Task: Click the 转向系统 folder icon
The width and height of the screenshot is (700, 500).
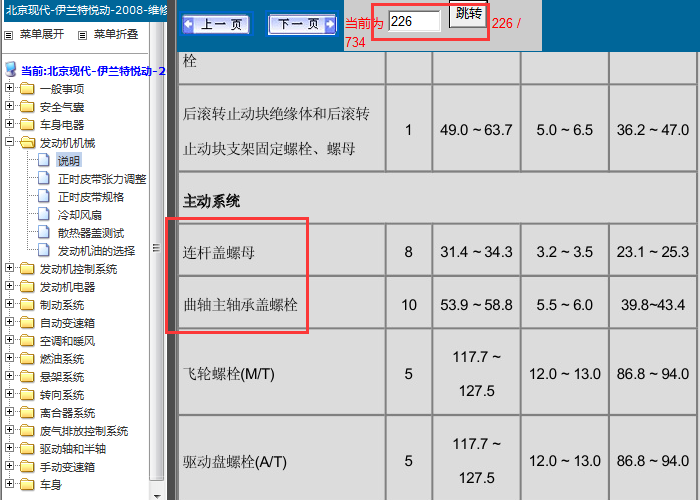Action: (x=27, y=395)
